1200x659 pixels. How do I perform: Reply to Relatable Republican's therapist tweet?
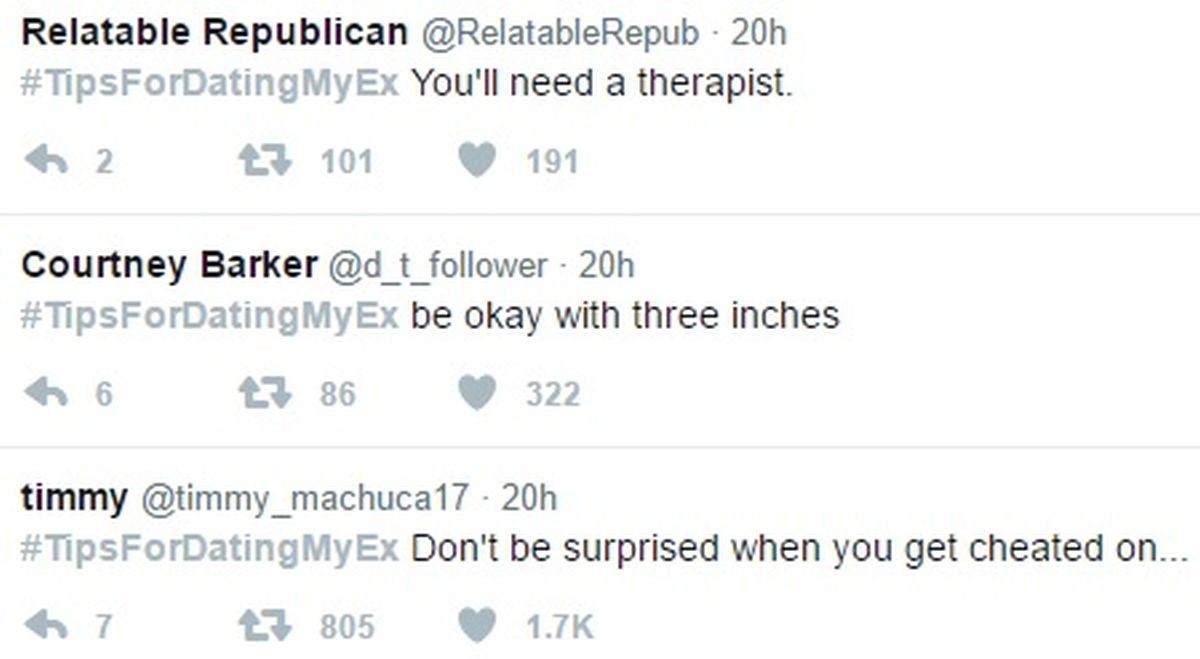tap(46, 160)
